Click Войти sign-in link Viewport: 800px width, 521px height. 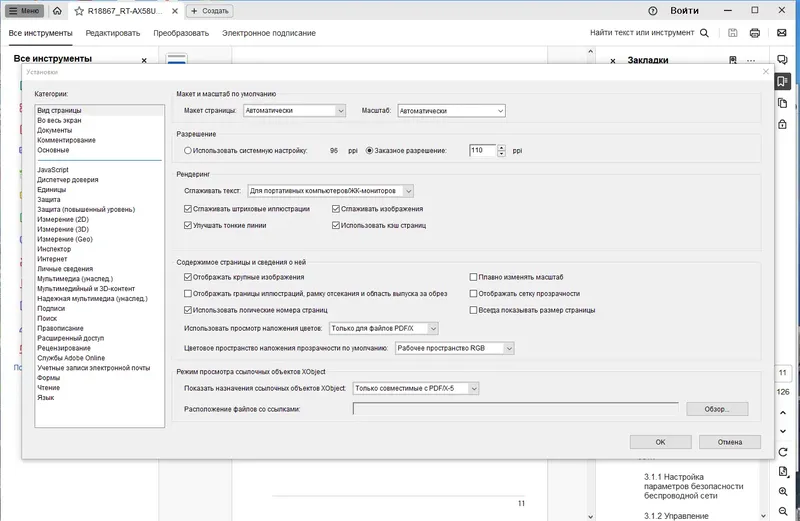(x=684, y=11)
